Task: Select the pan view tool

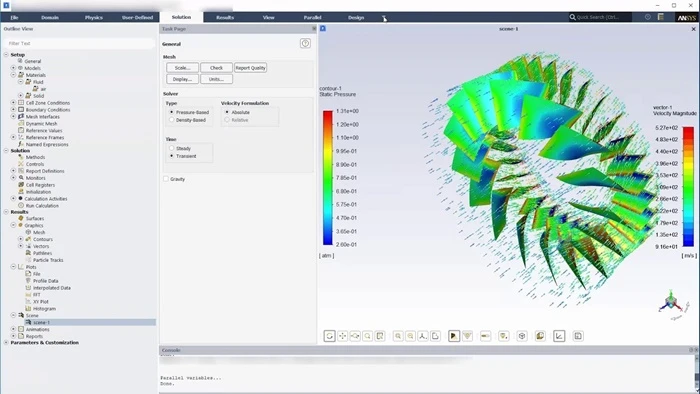Action: point(342,336)
